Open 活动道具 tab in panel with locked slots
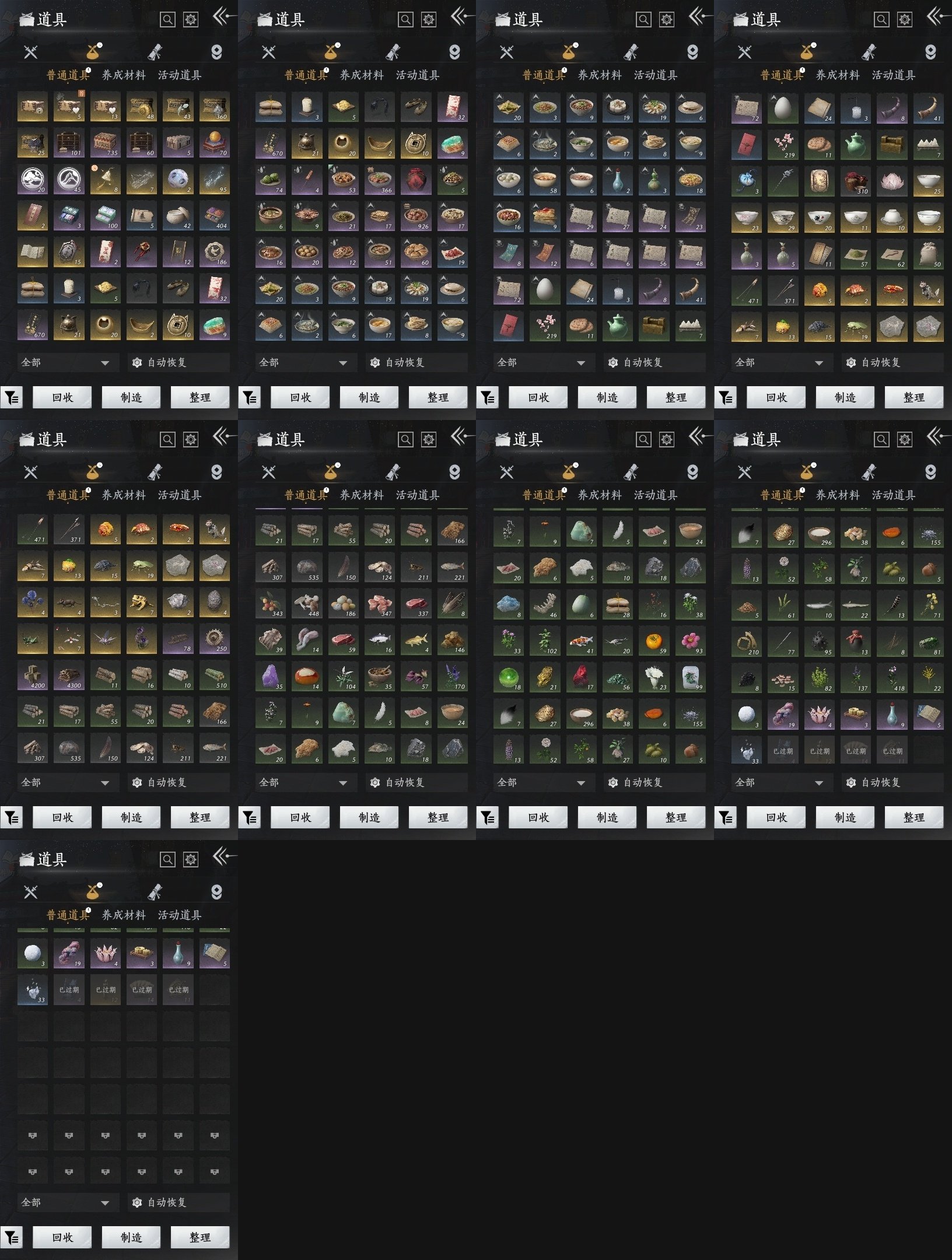 pos(180,915)
